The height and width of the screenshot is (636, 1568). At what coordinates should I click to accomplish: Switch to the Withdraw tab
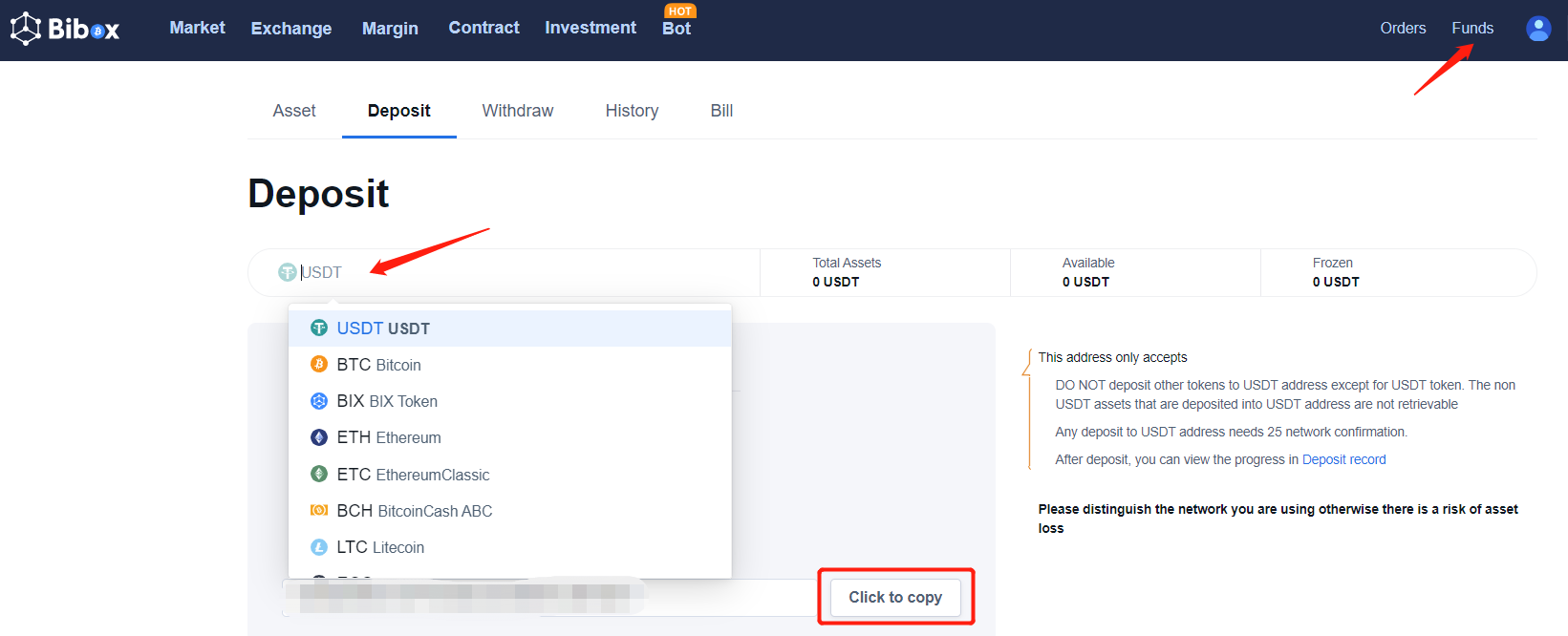517,111
